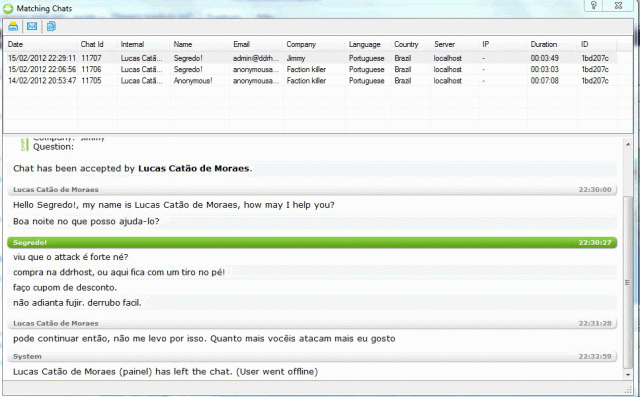The image size is (640, 397).
Task: Click message 'faço cupom de desconto.'
Action: pyautogui.click(x=65, y=288)
